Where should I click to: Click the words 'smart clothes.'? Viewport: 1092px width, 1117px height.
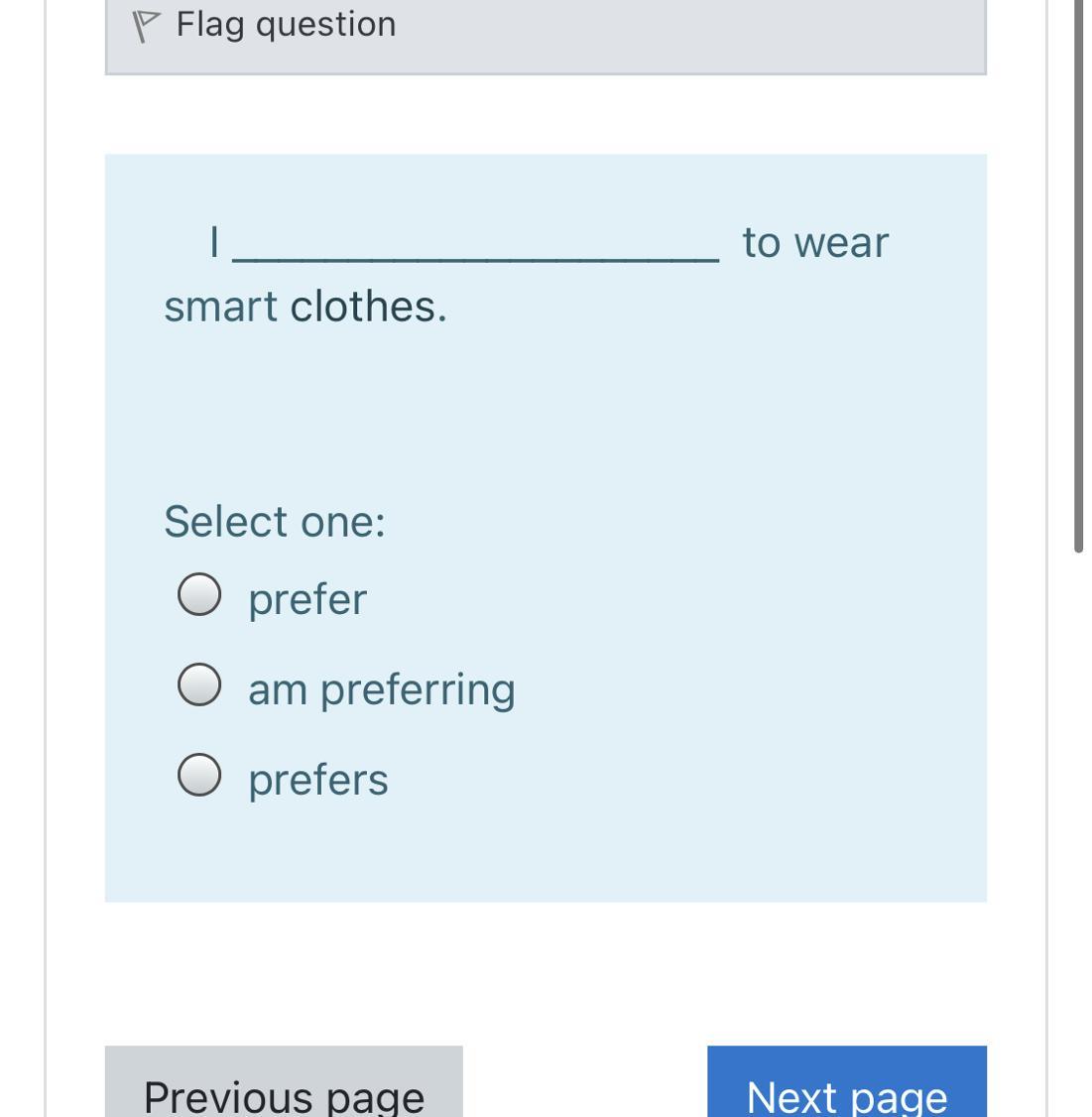[x=305, y=308]
